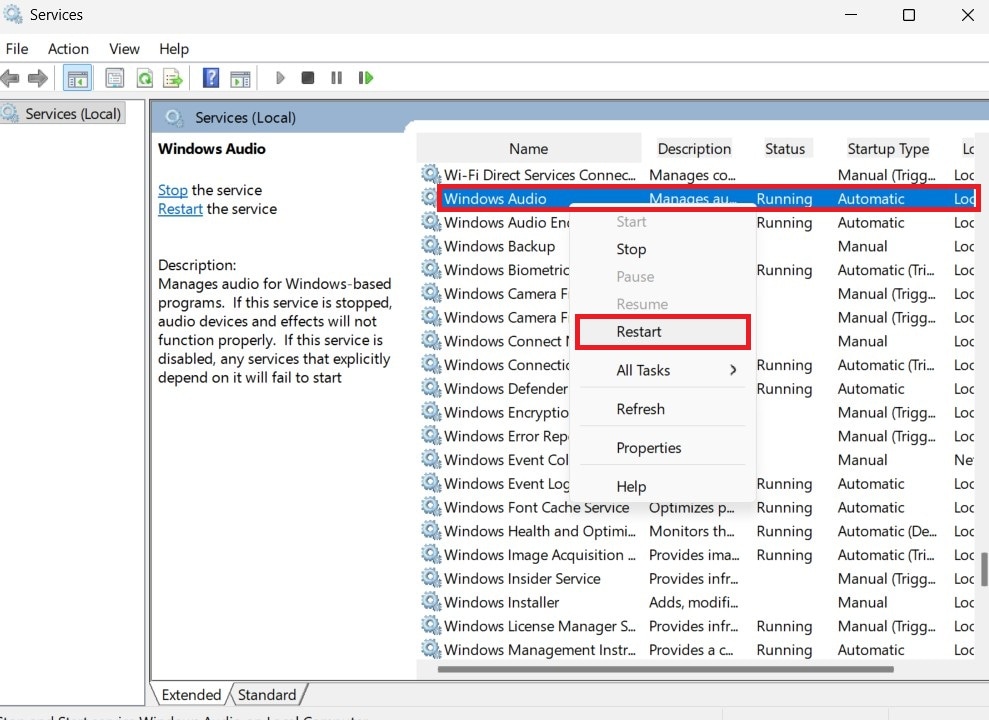
Task: Select the Windows Audio service row
Action: click(708, 199)
